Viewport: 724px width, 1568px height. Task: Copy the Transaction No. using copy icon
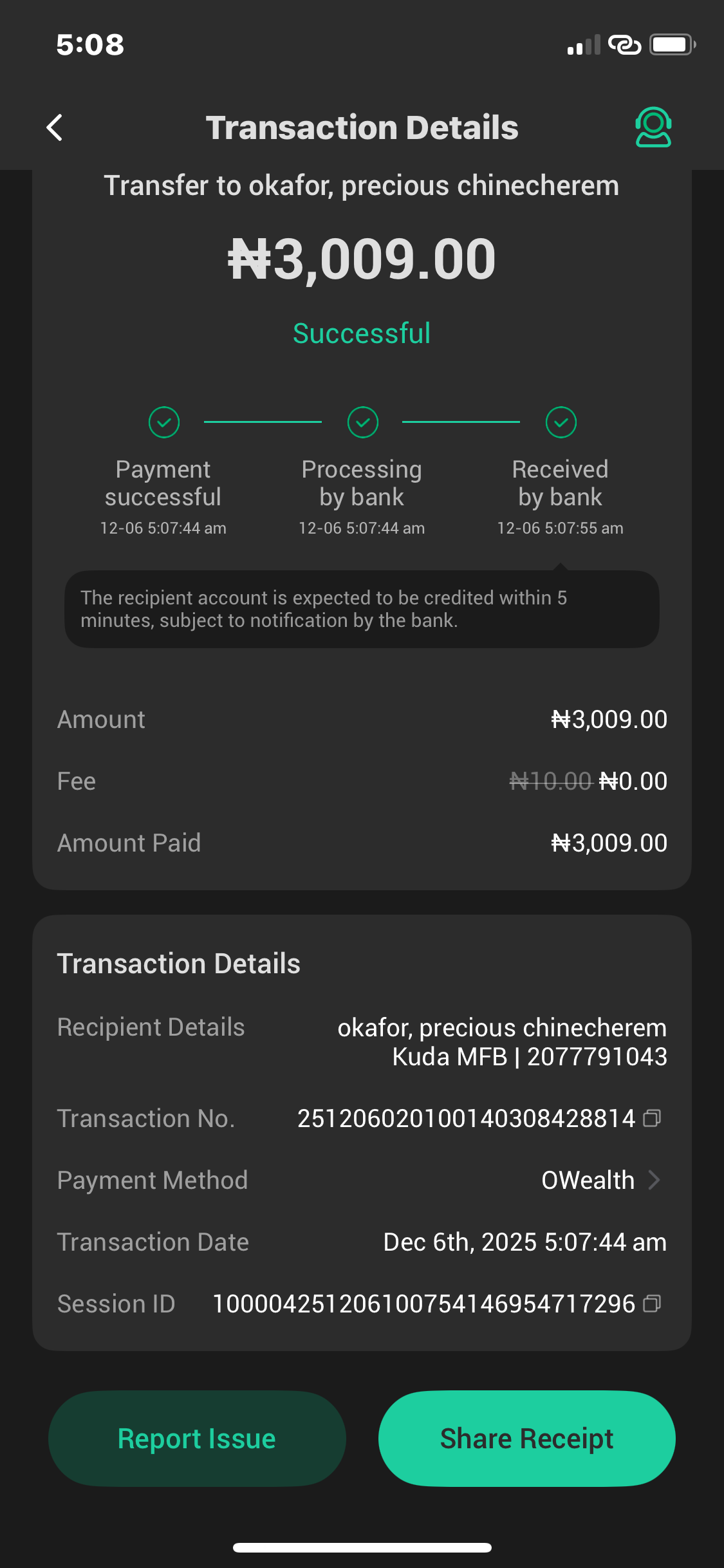(652, 1119)
